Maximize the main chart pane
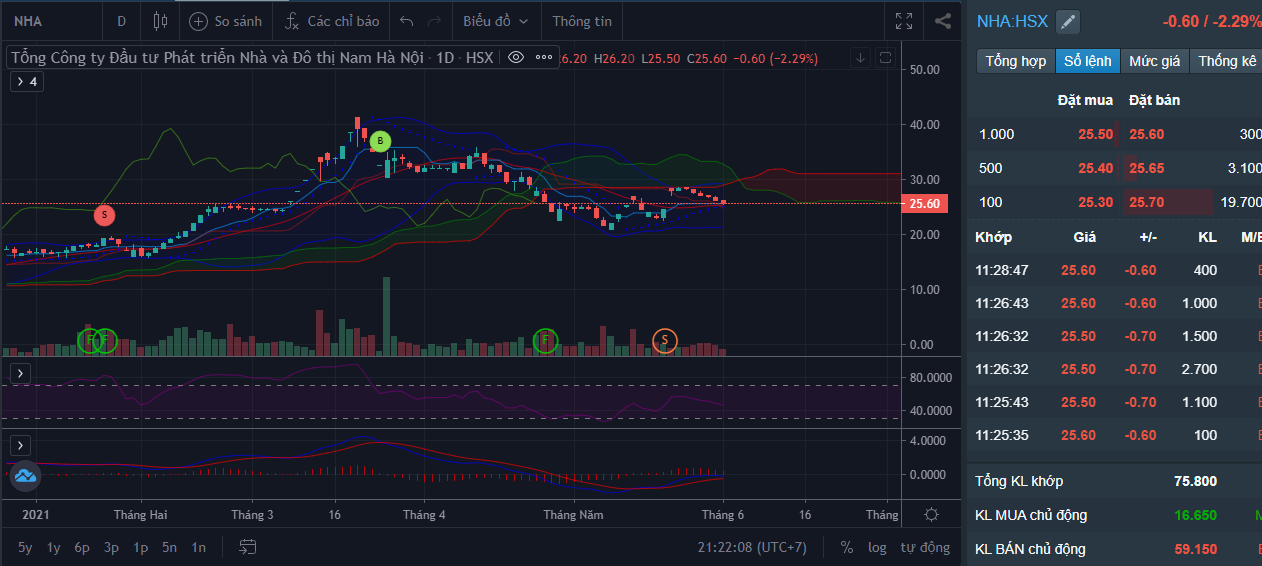The width and height of the screenshot is (1262, 566). click(x=885, y=57)
